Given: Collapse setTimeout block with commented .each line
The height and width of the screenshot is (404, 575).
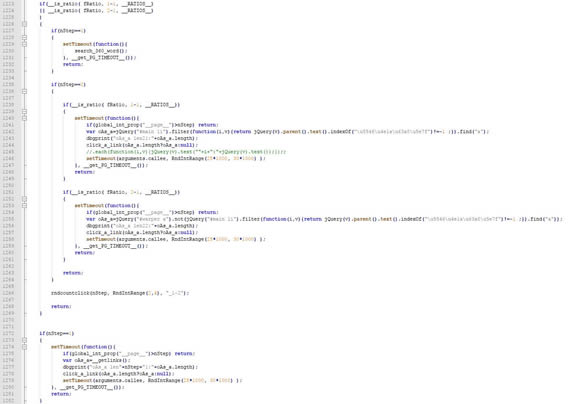Looking at the screenshot, I should pyautogui.click(x=24, y=118).
